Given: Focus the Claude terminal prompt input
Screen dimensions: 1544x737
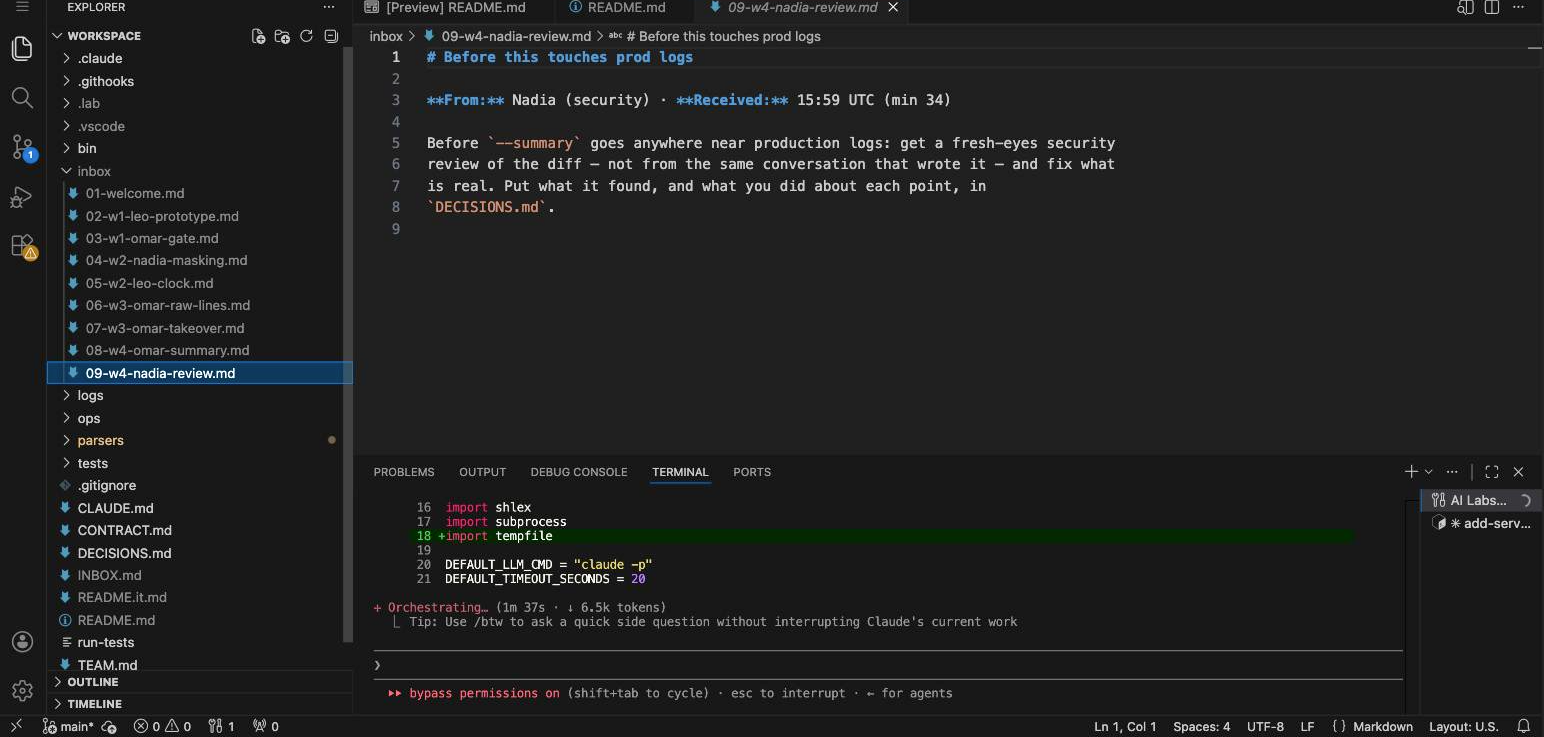Looking at the screenshot, I should click(x=888, y=665).
